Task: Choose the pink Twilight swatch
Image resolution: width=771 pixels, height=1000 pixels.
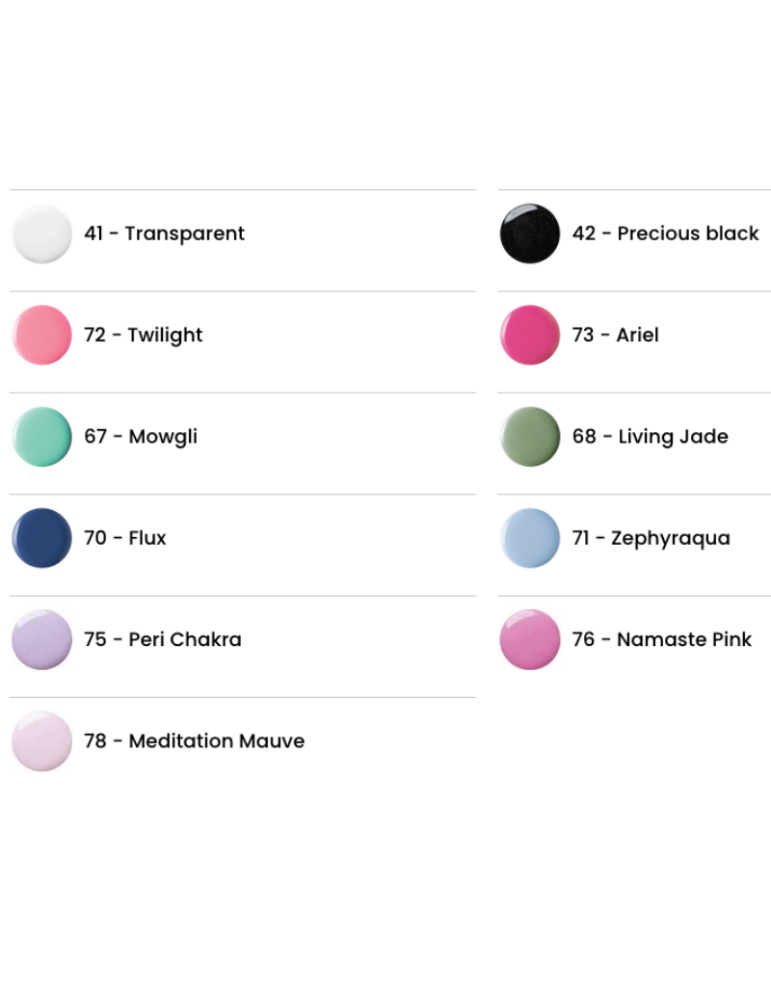Action: click(42, 335)
